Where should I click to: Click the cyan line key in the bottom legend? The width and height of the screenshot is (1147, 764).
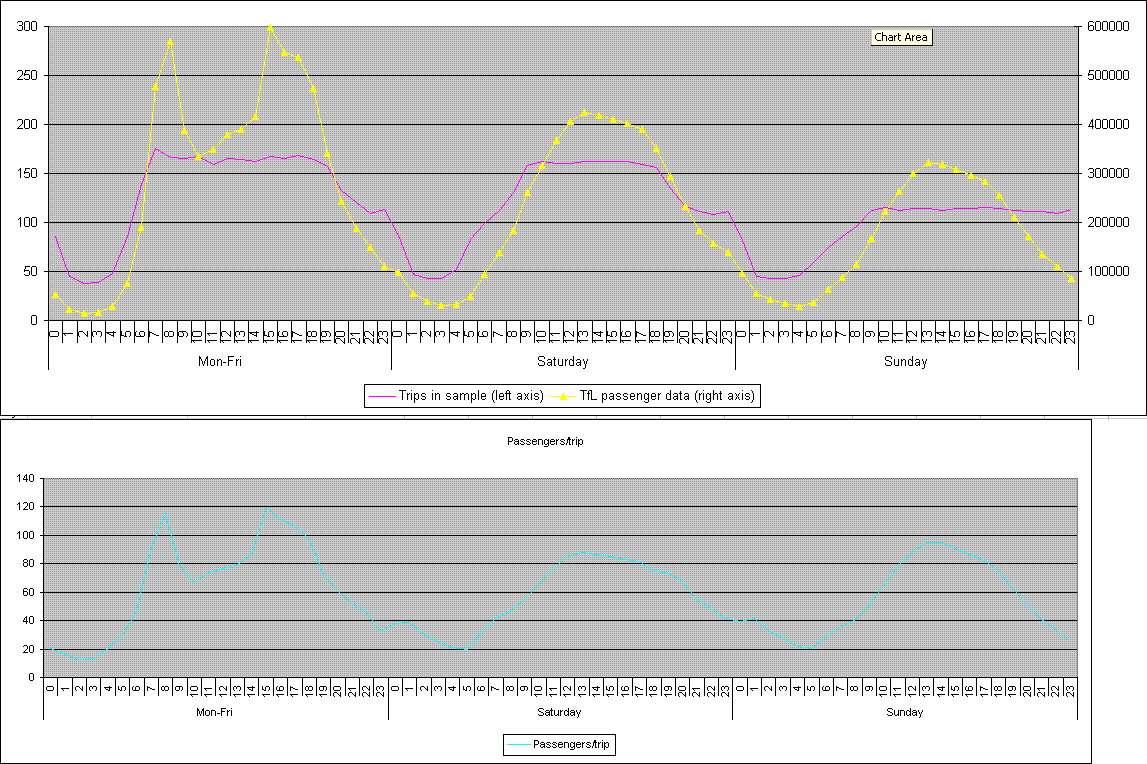coord(517,744)
